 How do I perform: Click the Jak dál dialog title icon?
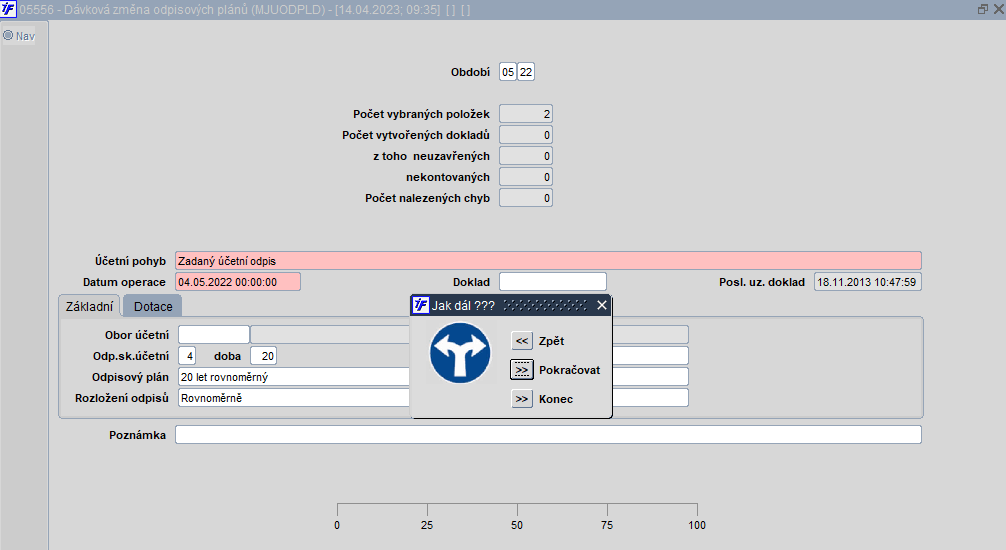tap(421, 305)
